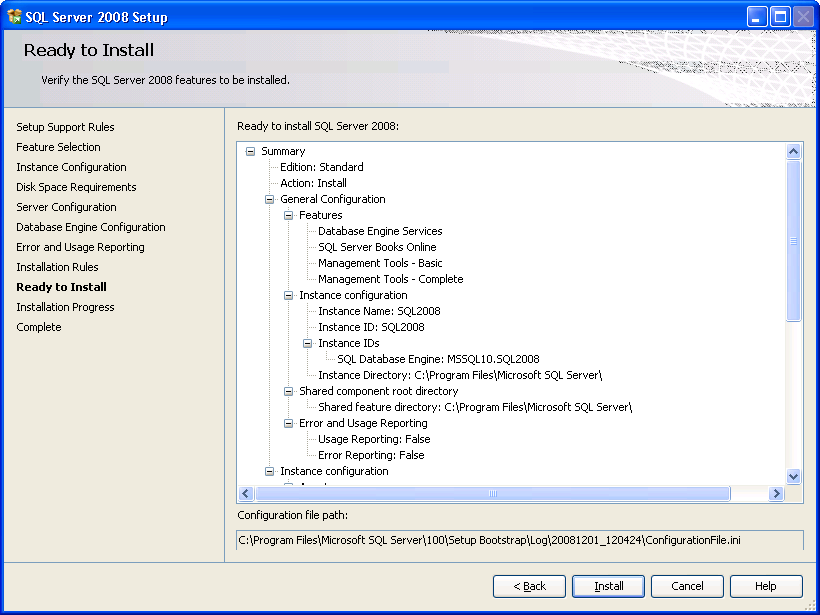Select 'Instance ID: SQL2008' row

[371, 327]
